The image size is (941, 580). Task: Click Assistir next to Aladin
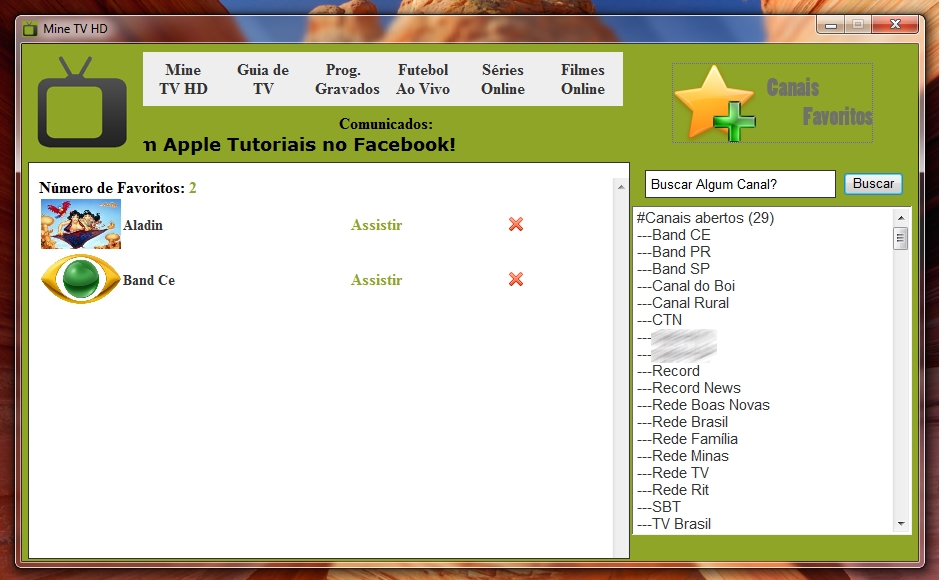(376, 225)
